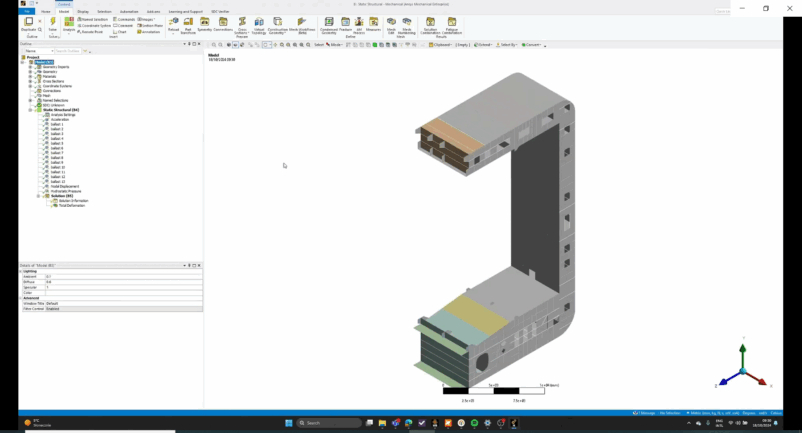The width and height of the screenshot is (802, 433).
Task: Click the Search Outline input field
Action: [x=68, y=51]
